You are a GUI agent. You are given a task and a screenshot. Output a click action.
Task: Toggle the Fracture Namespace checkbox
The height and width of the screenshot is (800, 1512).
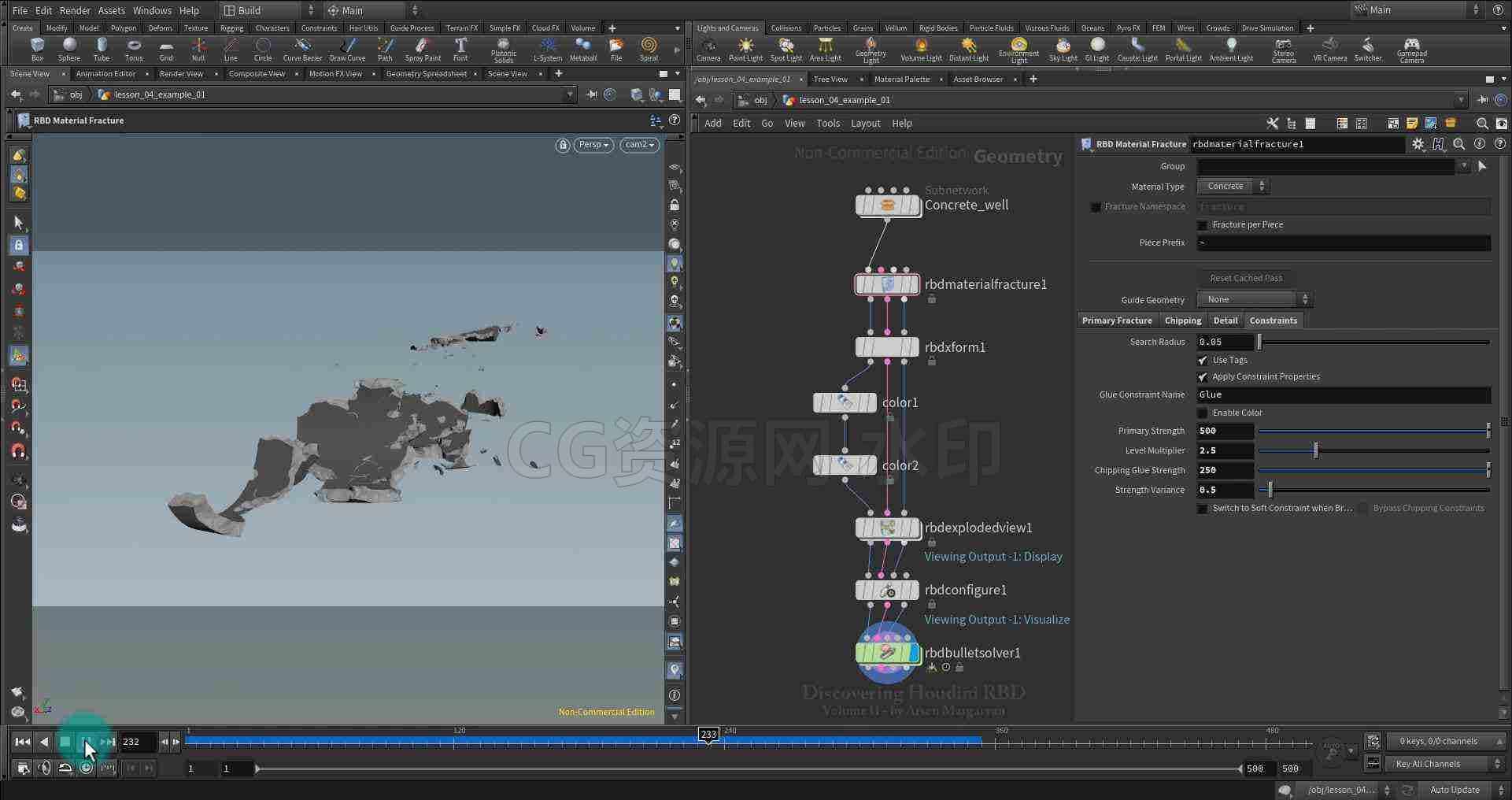click(1096, 207)
